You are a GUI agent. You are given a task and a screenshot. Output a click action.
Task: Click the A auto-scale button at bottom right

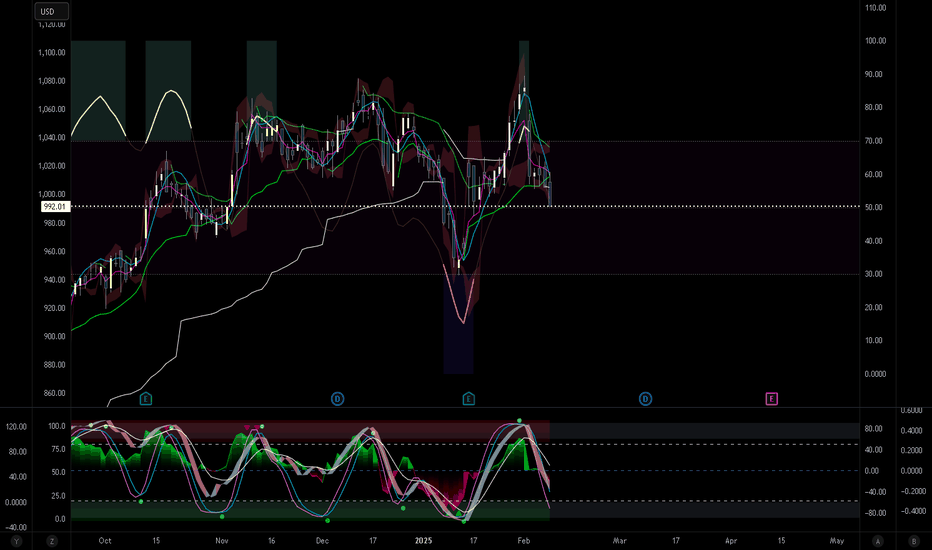point(878,541)
